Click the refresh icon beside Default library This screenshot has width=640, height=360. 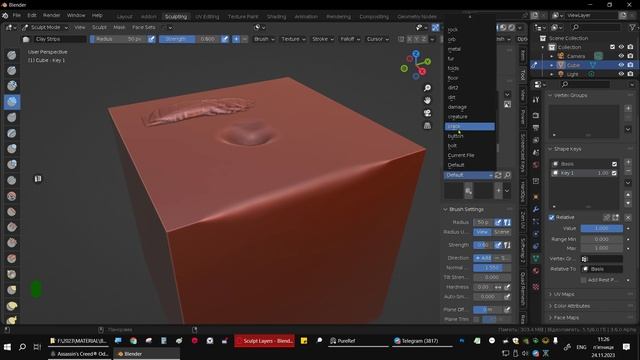(x=498, y=175)
